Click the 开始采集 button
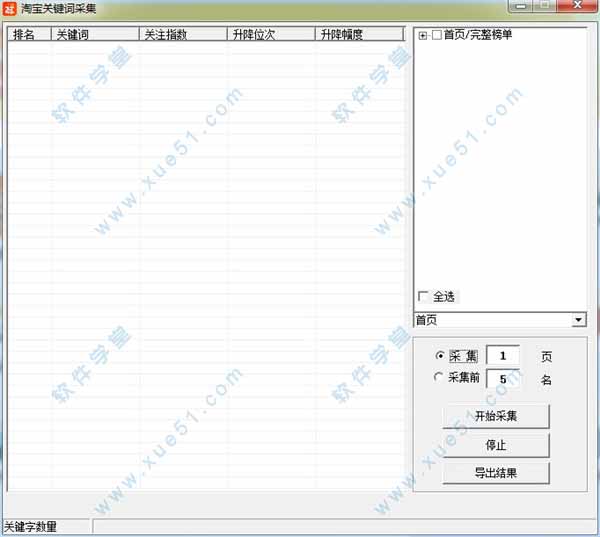Viewport: 600px width, 537px height. [496, 416]
